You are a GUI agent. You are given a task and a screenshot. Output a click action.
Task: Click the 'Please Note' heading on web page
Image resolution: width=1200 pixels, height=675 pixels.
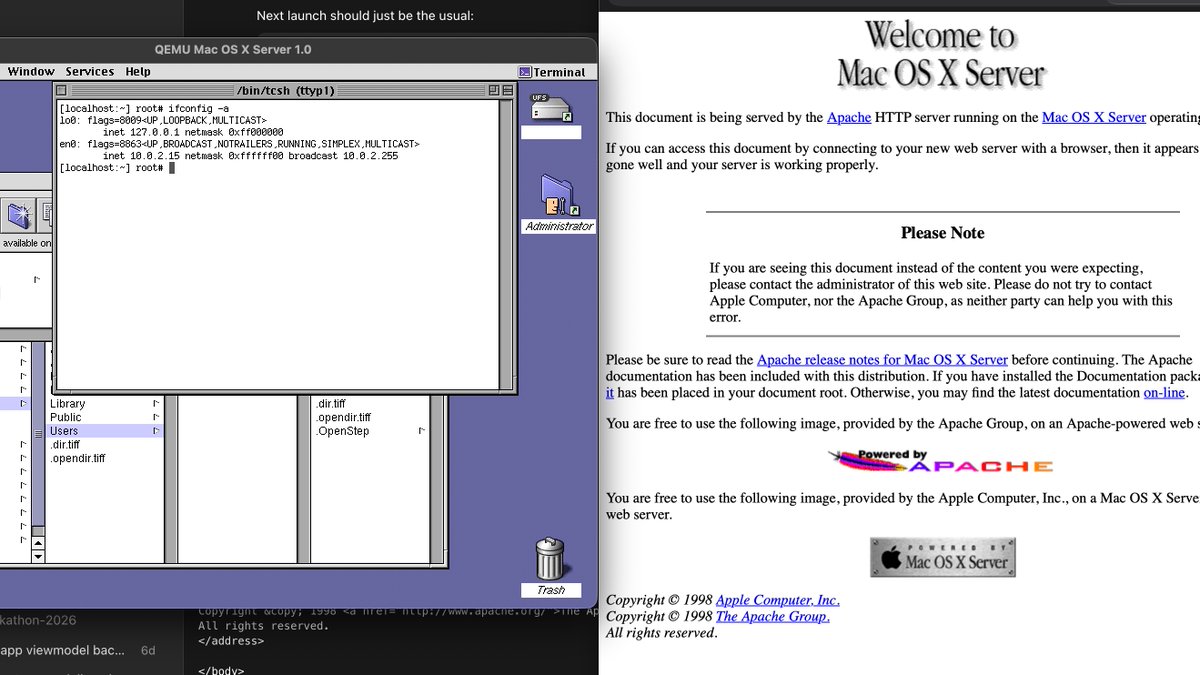pos(942,233)
